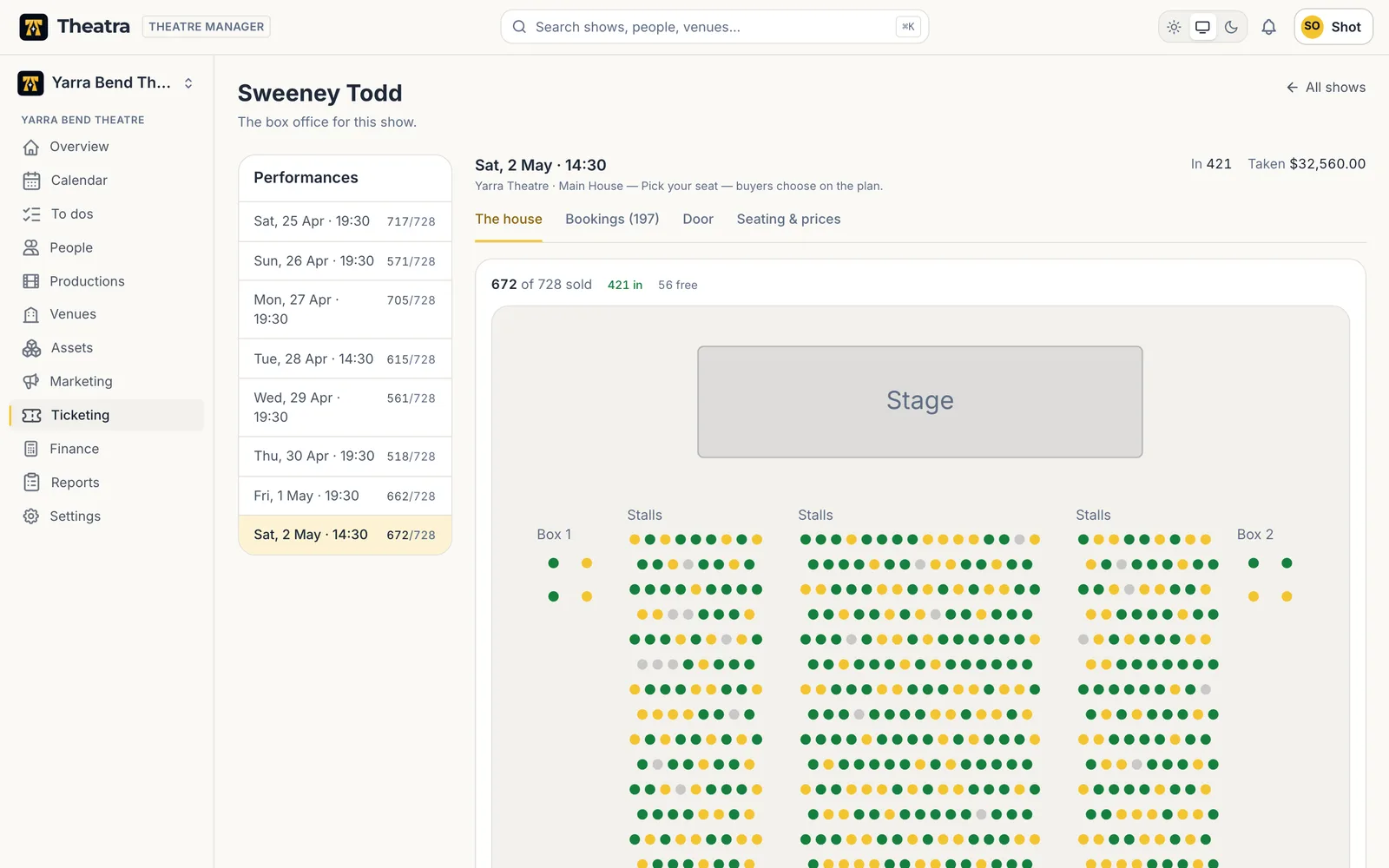Switch to light theme
Image resolution: width=1389 pixels, height=868 pixels.
(1174, 27)
